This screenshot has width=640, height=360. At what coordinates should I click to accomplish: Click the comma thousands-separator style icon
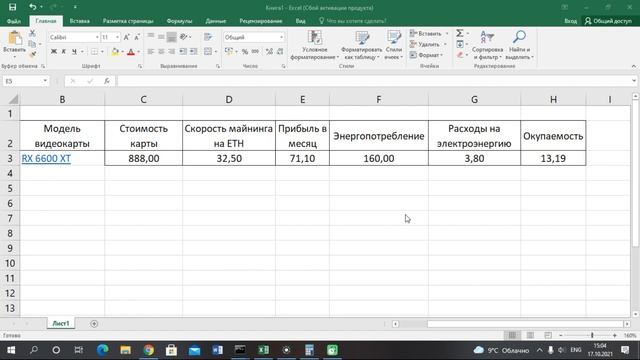[x=255, y=51]
